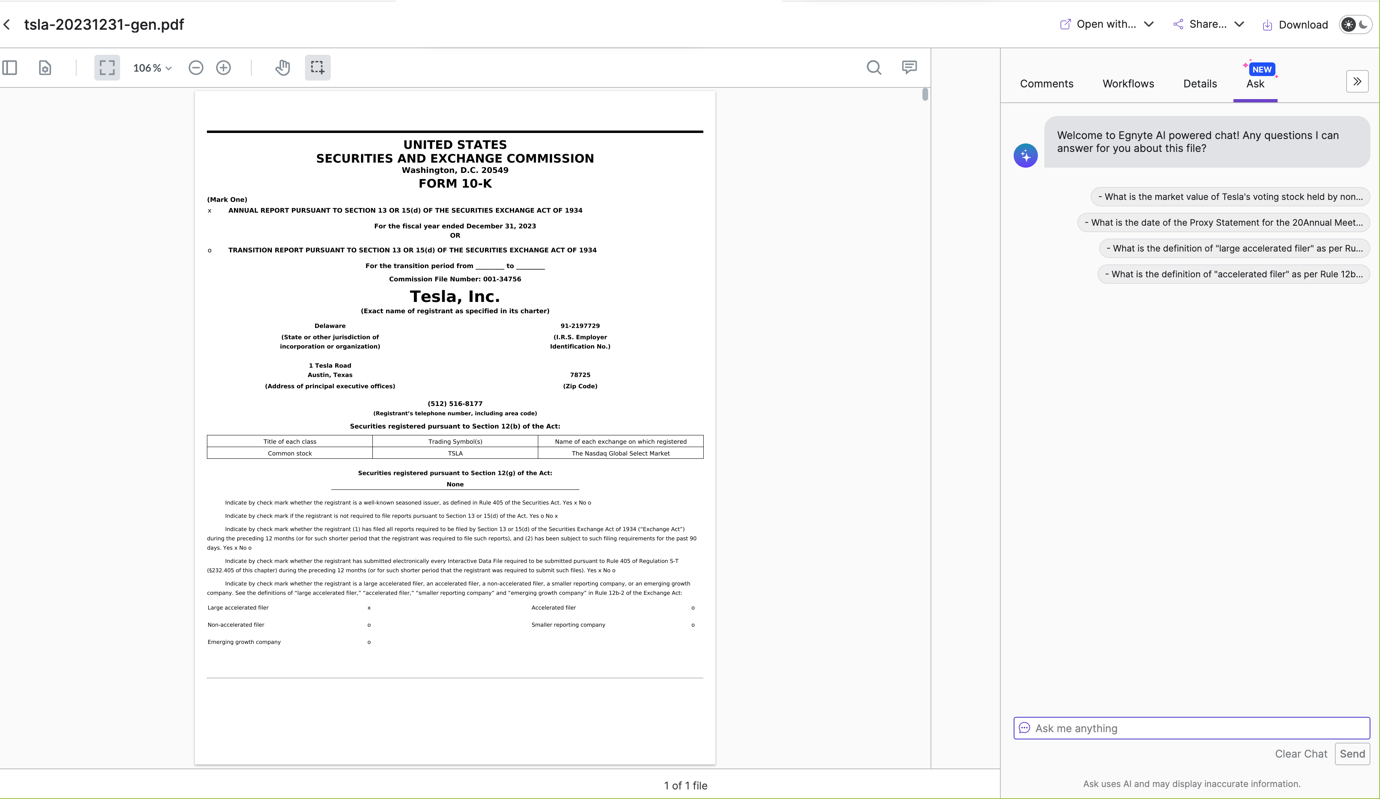This screenshot has width=1380, height=799.
Task: Select the marquee selection tool
Action: click(x=317, y=68)
